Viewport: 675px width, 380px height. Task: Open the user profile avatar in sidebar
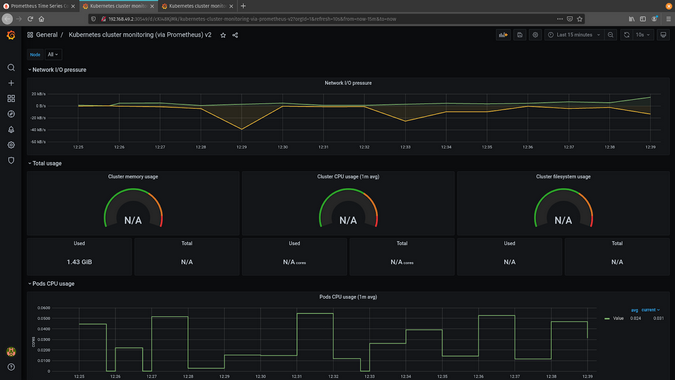coord(11,352)
